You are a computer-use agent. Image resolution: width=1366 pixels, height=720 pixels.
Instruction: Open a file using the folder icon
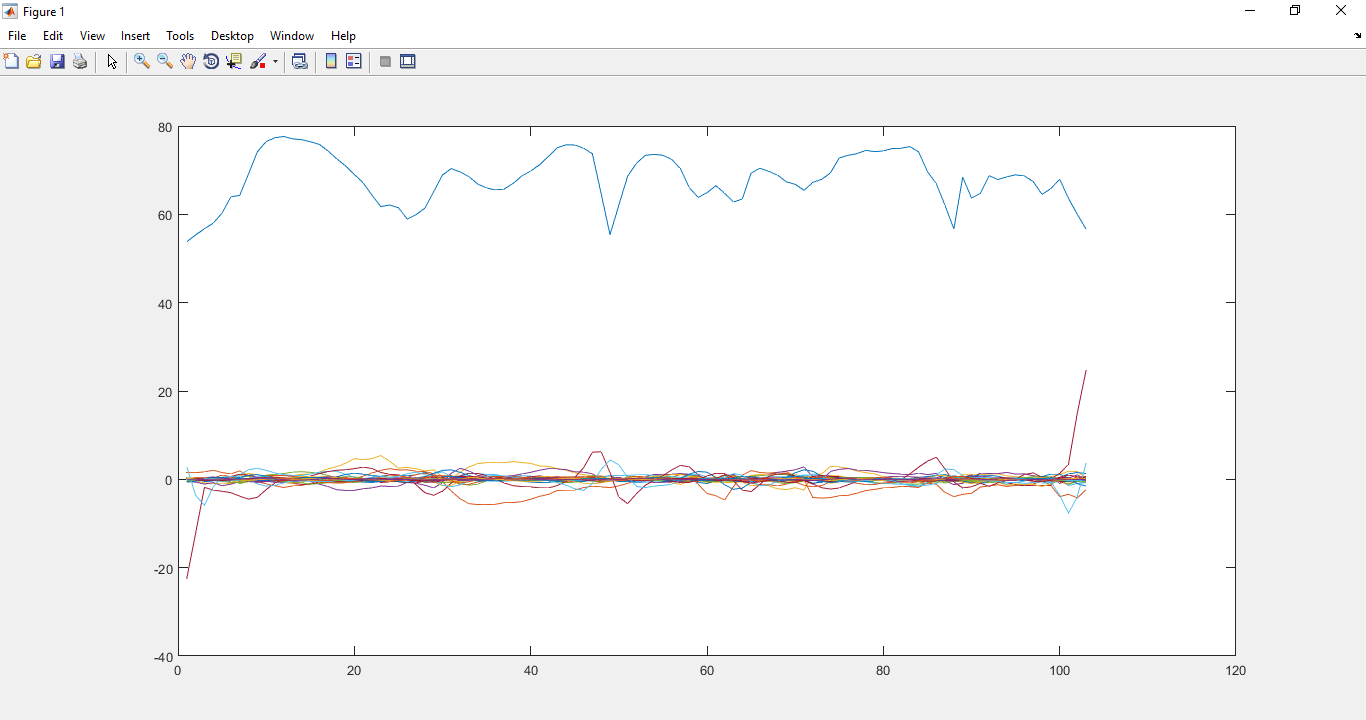click(x=34, y=61)
